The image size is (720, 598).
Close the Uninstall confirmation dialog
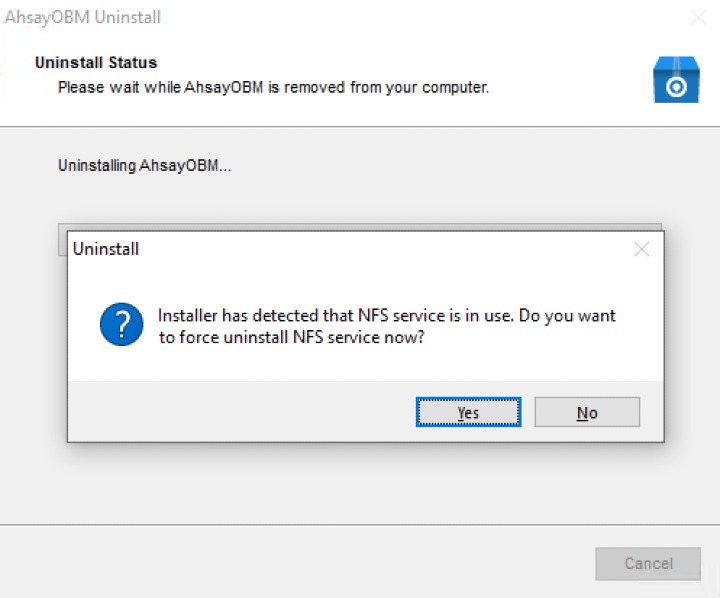pyautogui.click(x=642, y=249)
